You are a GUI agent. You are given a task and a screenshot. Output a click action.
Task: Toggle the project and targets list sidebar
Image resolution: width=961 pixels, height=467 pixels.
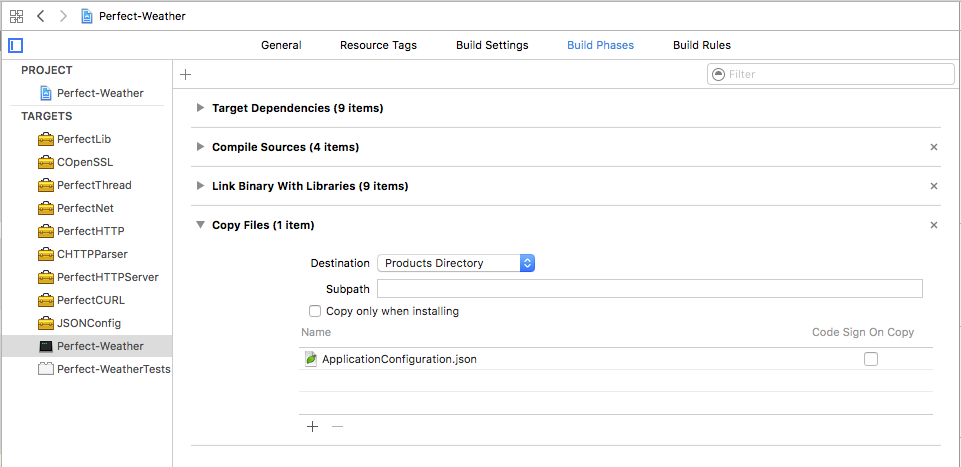[16, 45]
